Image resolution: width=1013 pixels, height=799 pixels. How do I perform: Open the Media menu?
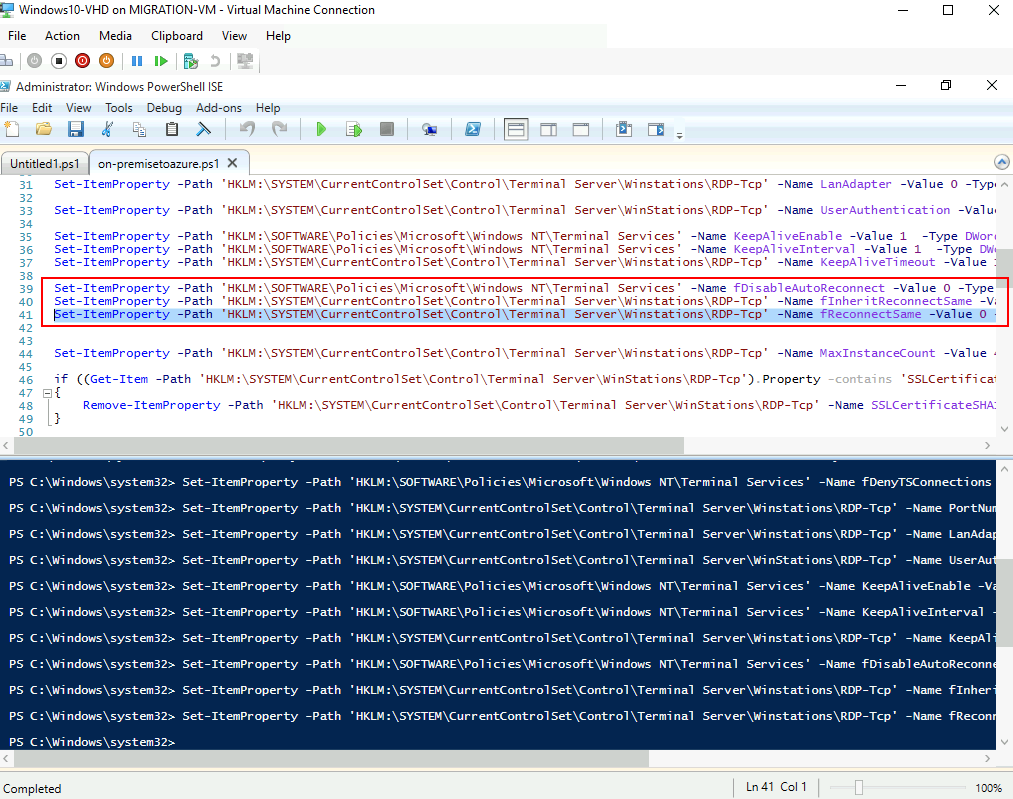click(x=115, y=36)
